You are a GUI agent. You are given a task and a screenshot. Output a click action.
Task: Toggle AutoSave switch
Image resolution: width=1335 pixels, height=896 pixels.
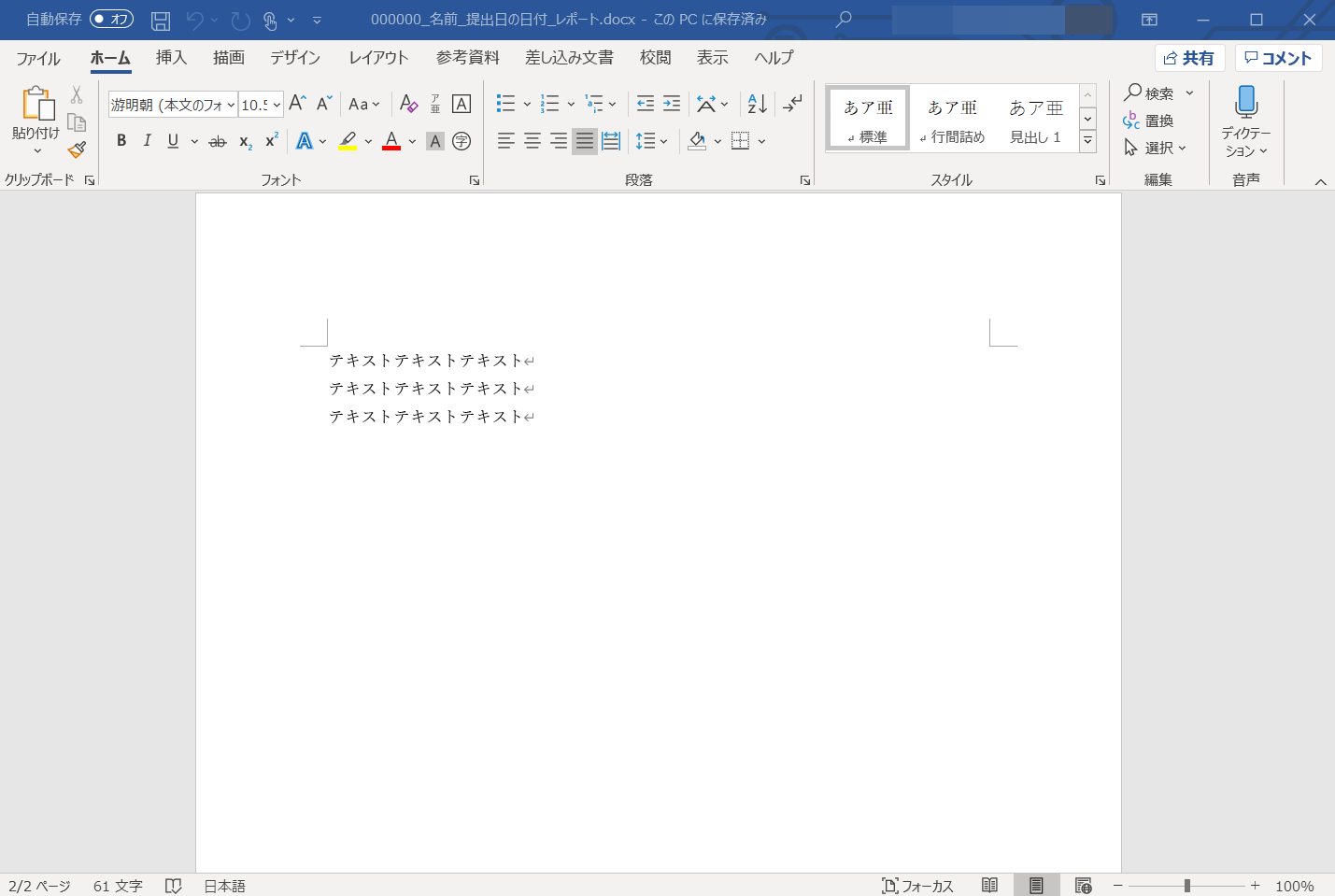tap(112, 19)
